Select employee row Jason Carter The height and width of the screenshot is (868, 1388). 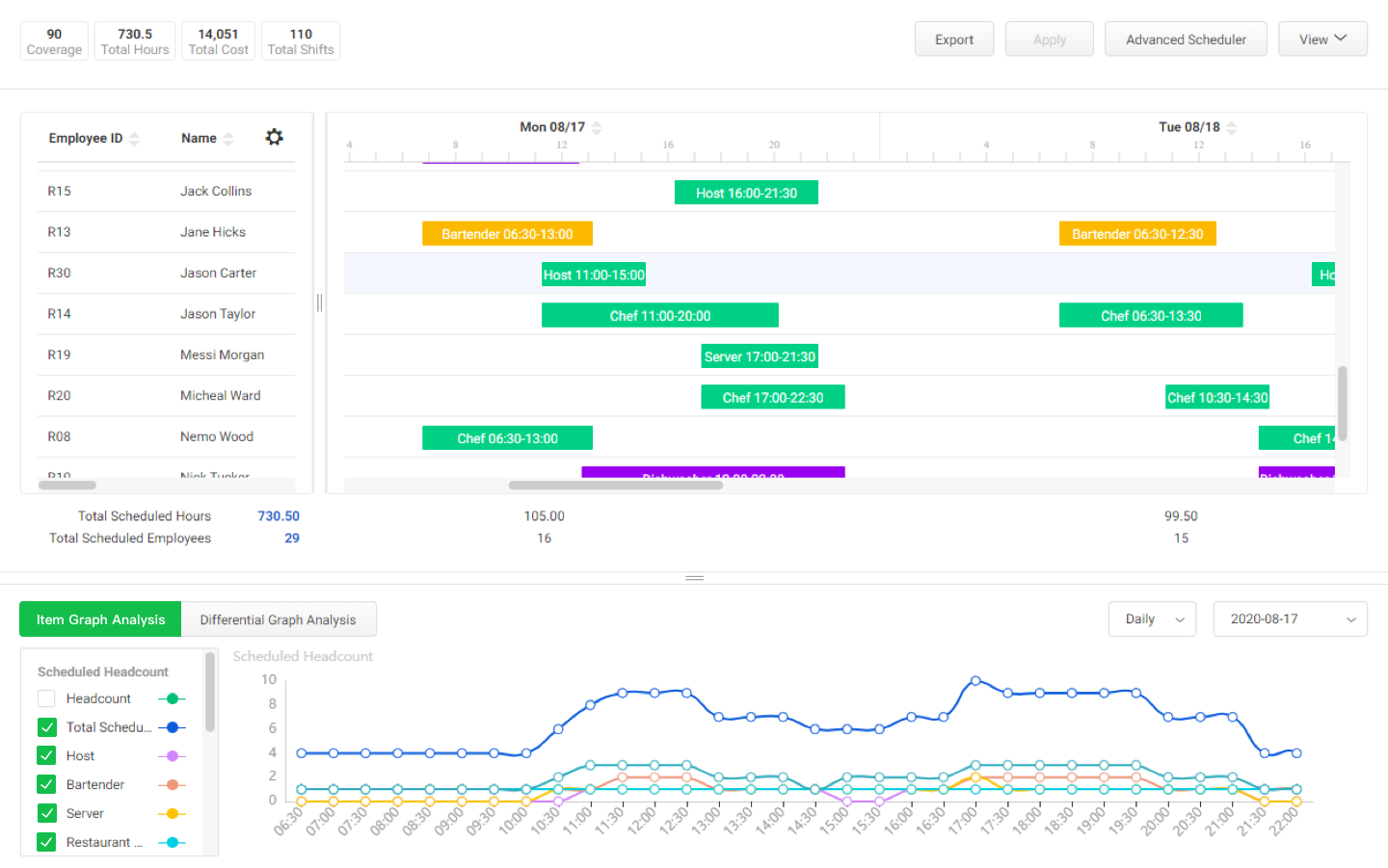click(166, 273)
